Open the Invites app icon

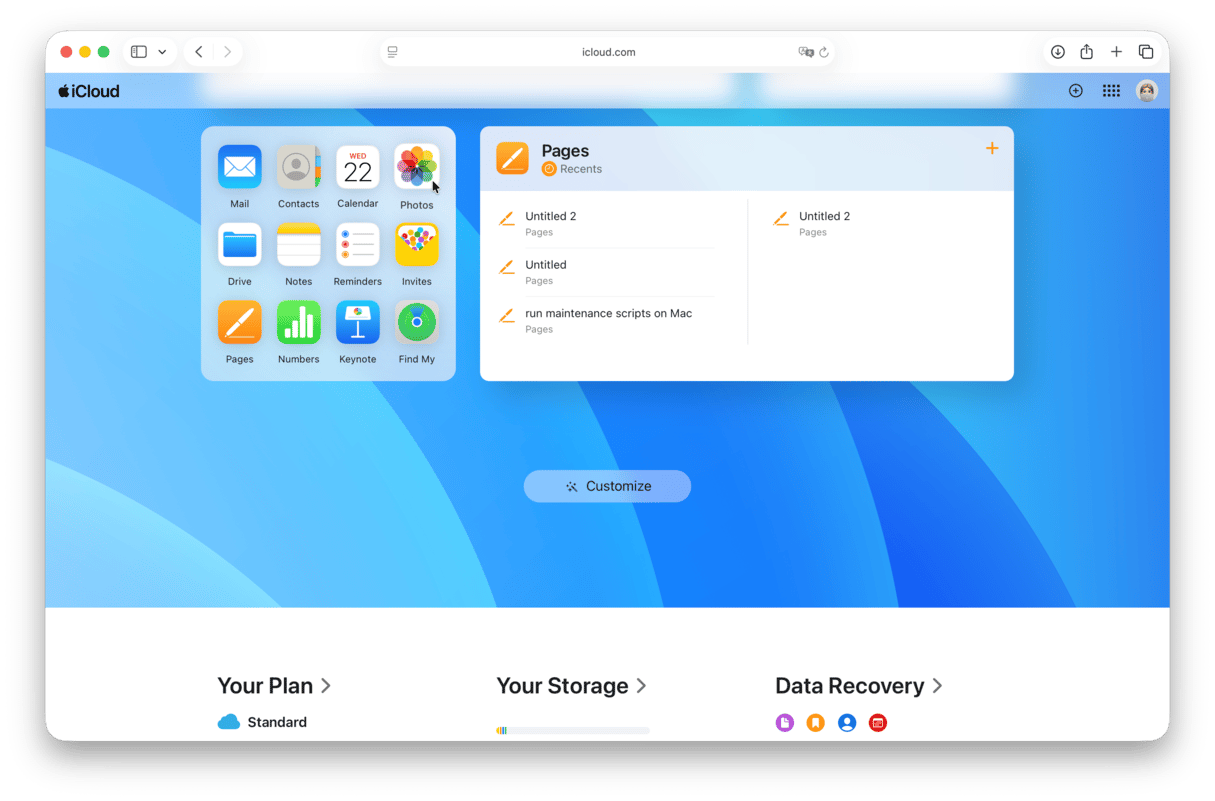416,245
